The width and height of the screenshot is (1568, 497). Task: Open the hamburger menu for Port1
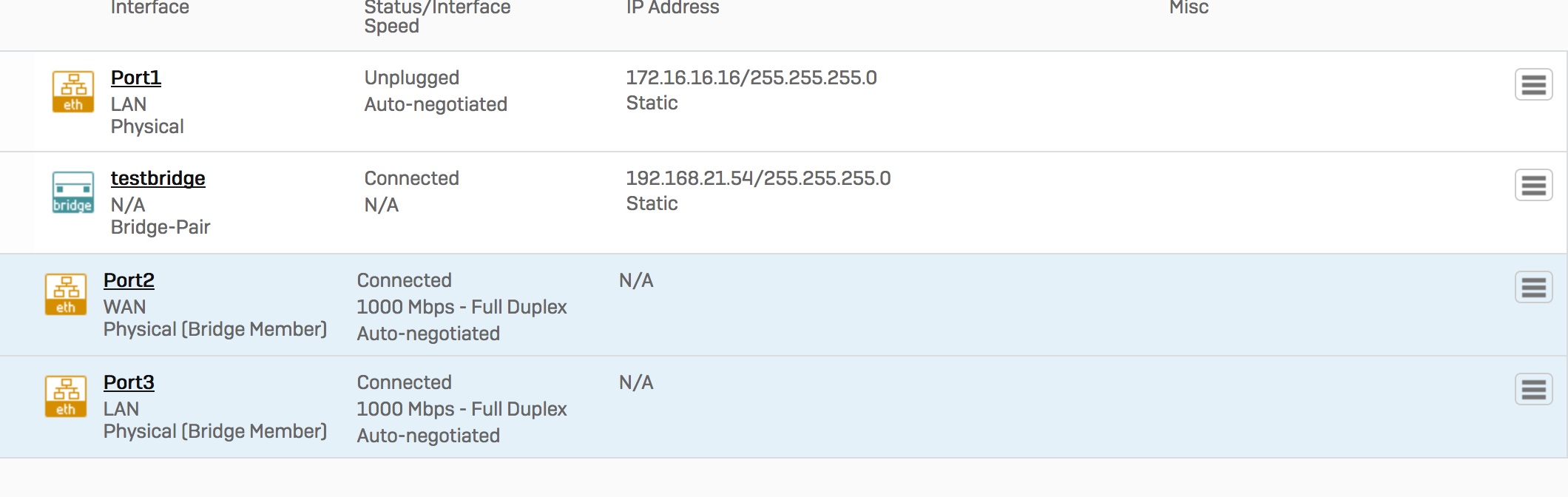click(x=1533, y=84)
